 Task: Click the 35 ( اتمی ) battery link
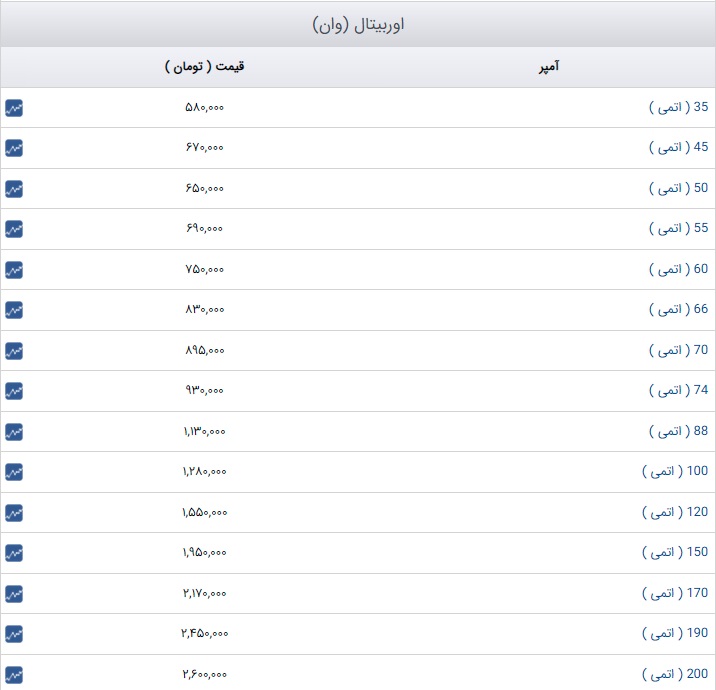tap(679, 107)
